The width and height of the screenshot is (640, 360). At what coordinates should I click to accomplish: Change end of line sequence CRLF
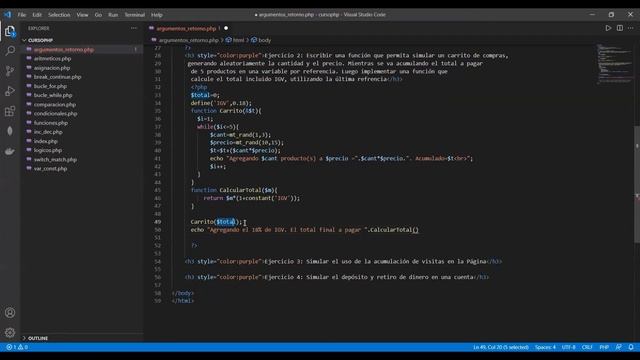point(587,347)
